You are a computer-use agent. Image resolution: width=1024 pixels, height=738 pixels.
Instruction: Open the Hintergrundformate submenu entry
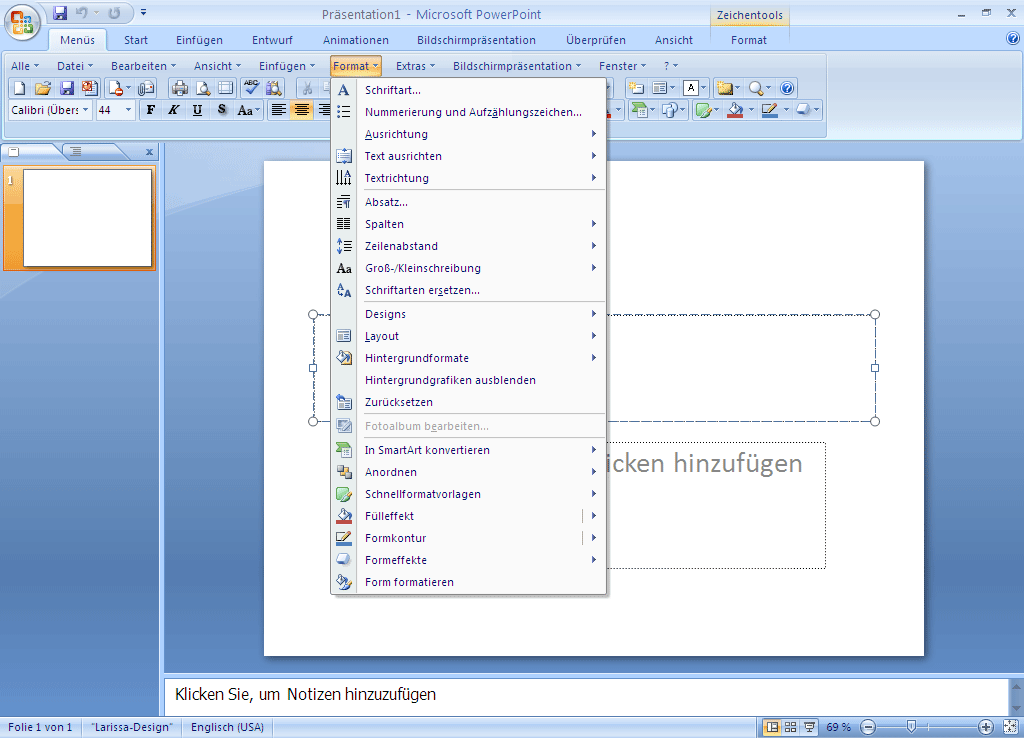click(x=469, y=358)
